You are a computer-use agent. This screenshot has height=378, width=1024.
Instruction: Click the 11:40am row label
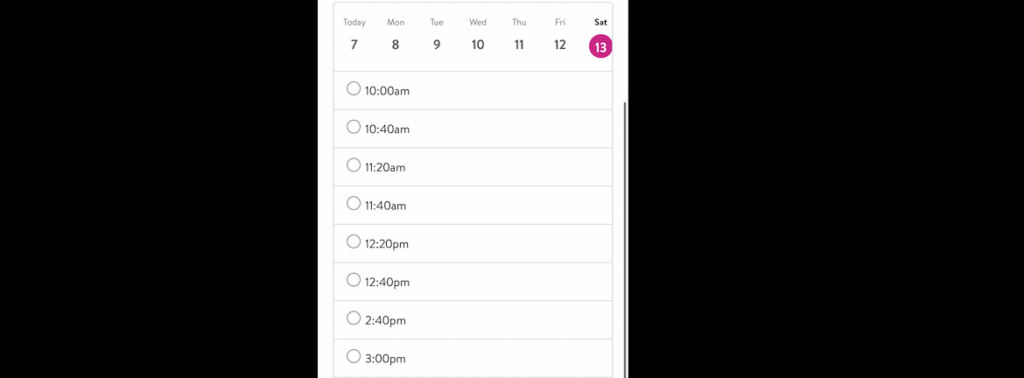pyautogui.click(x=385, y=206)
